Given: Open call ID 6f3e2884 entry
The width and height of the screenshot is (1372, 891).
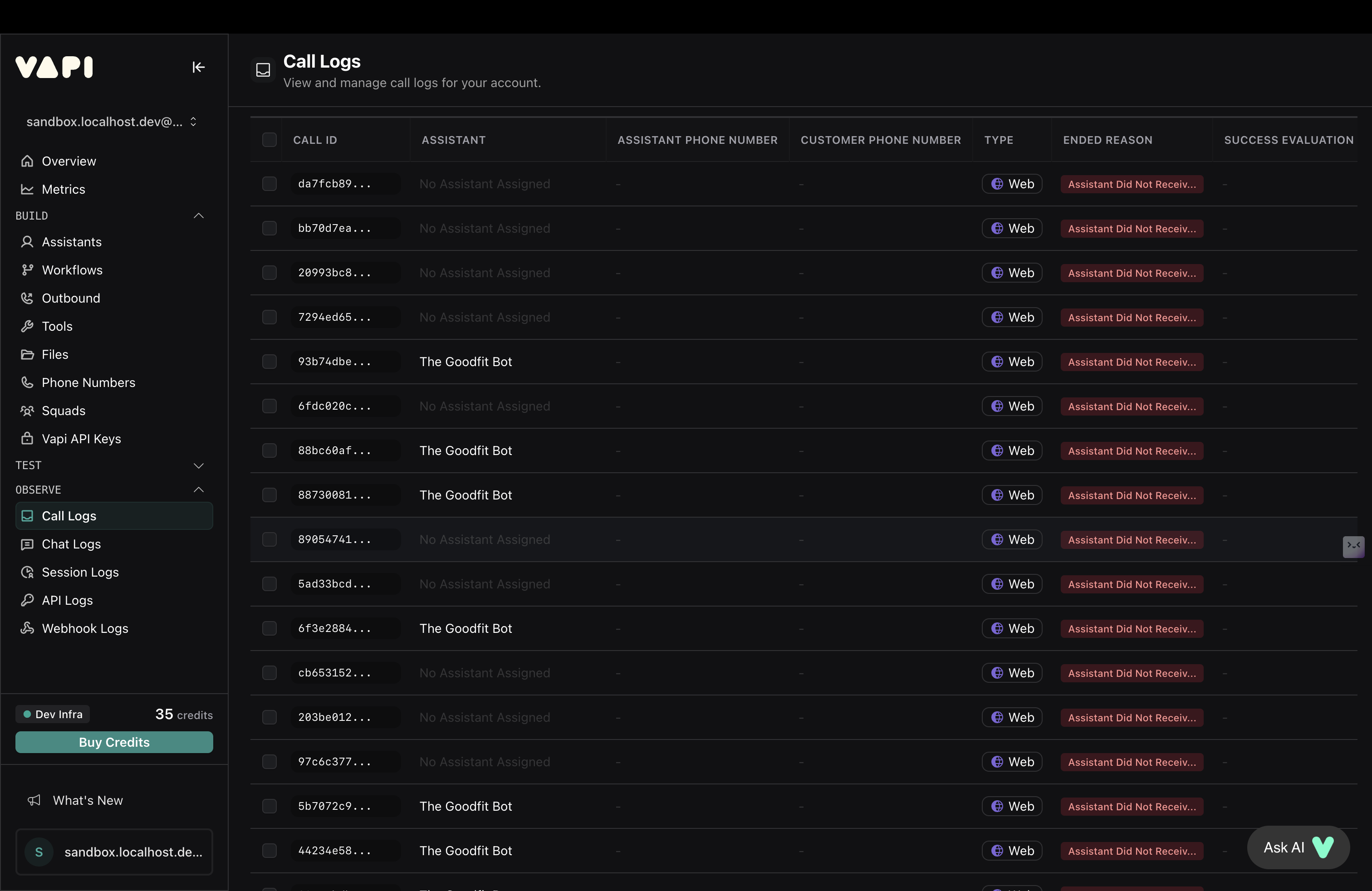Looking at the screenshot, I should pyautogui.click(x=334, y=628).
